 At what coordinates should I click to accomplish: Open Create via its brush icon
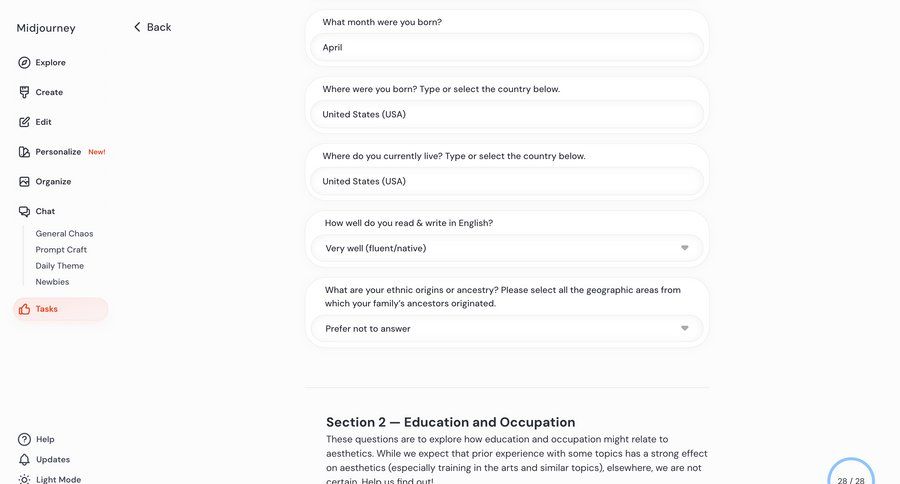click(24, 92)
